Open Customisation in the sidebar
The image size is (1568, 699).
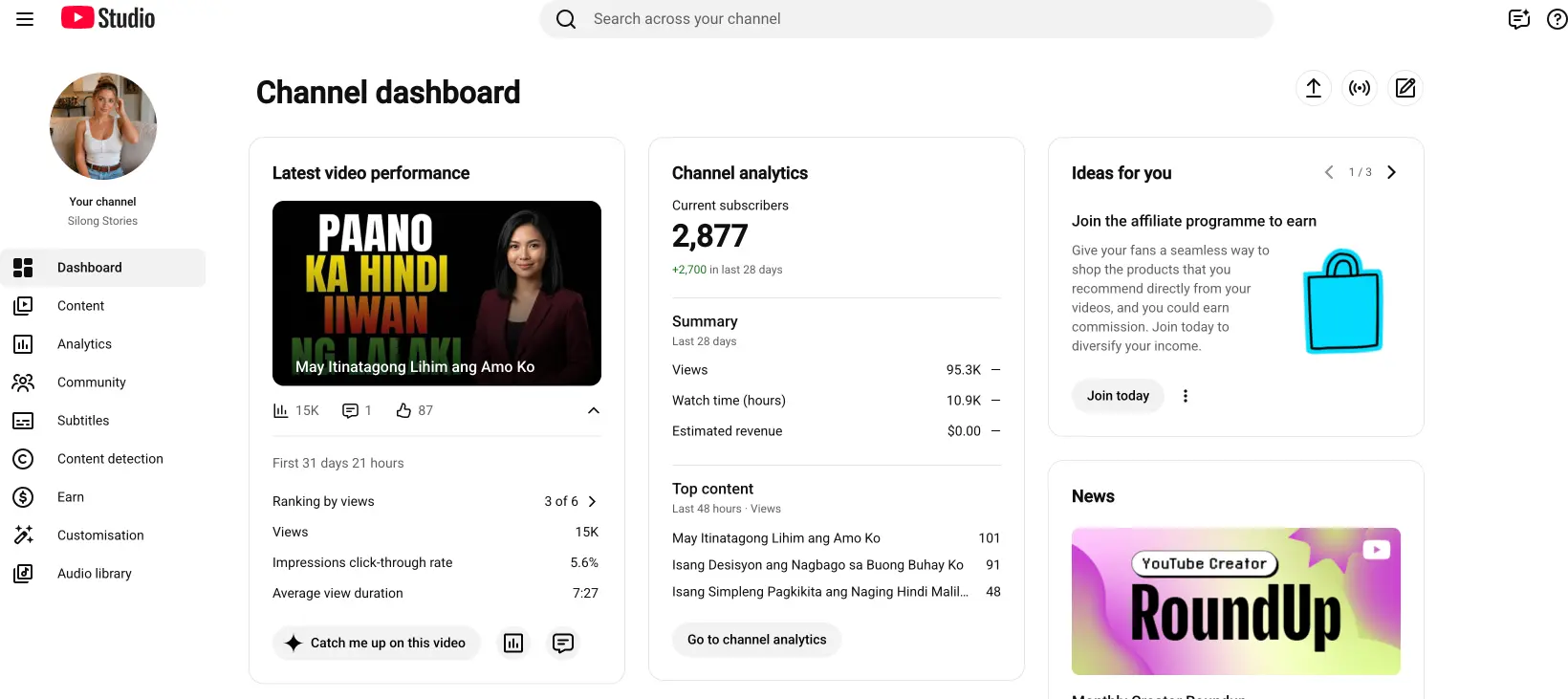pyautogui.click(x=103, y=535)
